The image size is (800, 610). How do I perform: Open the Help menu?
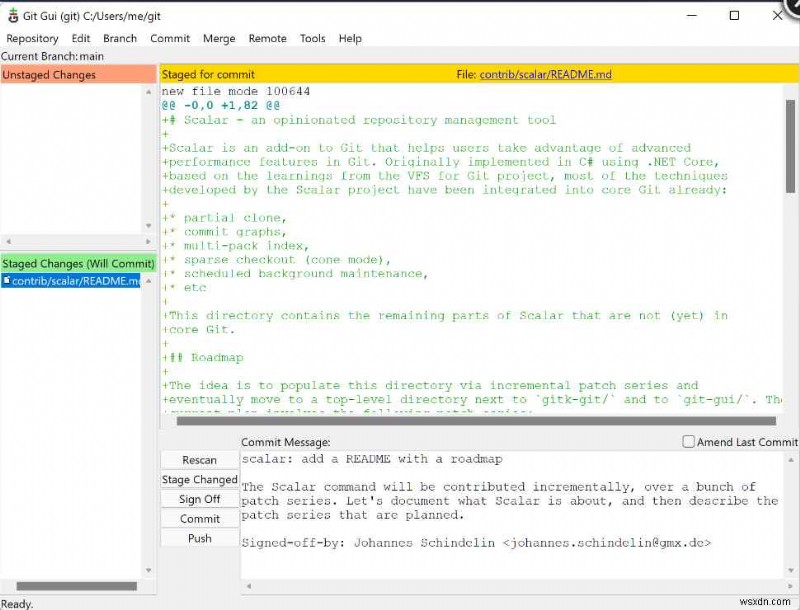click(350, 38)
